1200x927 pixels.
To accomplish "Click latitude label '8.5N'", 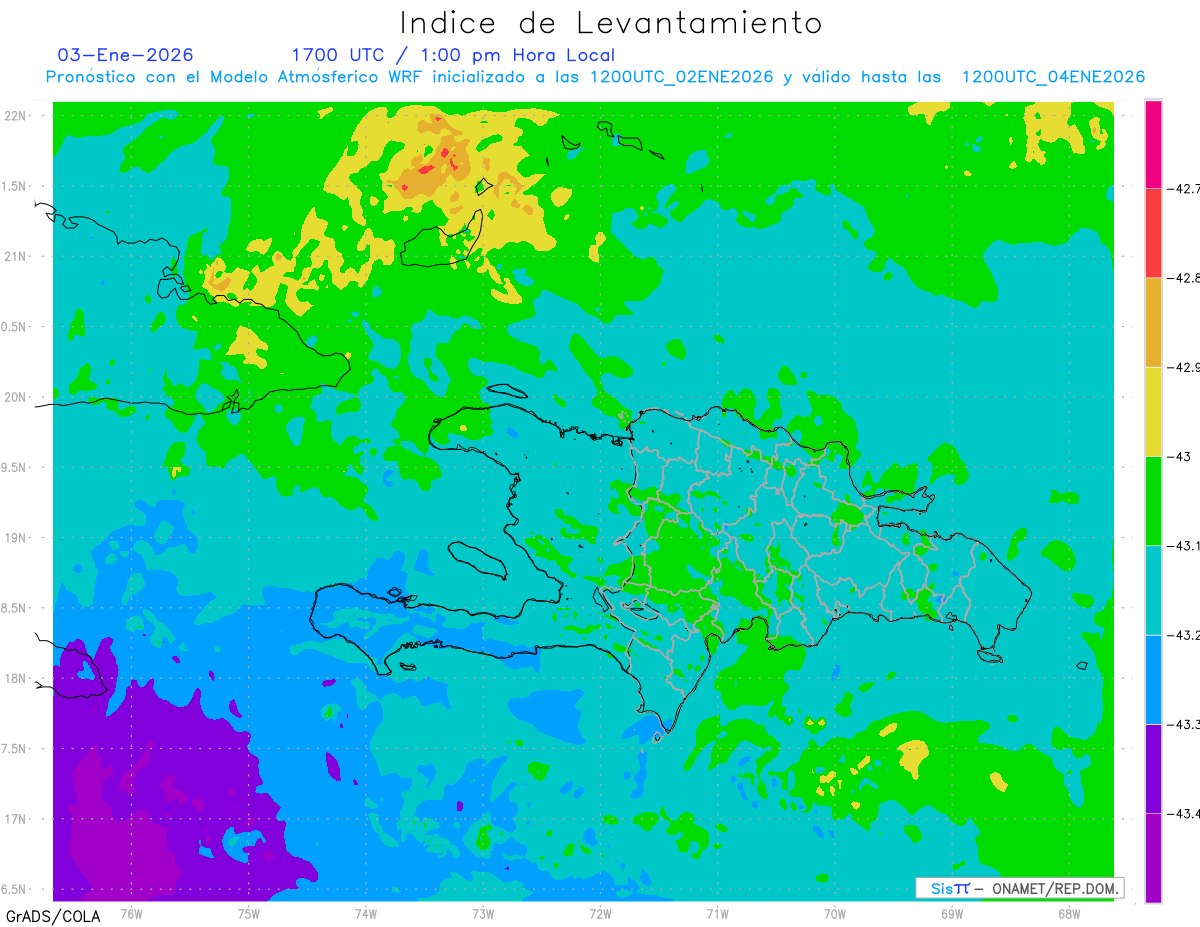I will 14,608.
